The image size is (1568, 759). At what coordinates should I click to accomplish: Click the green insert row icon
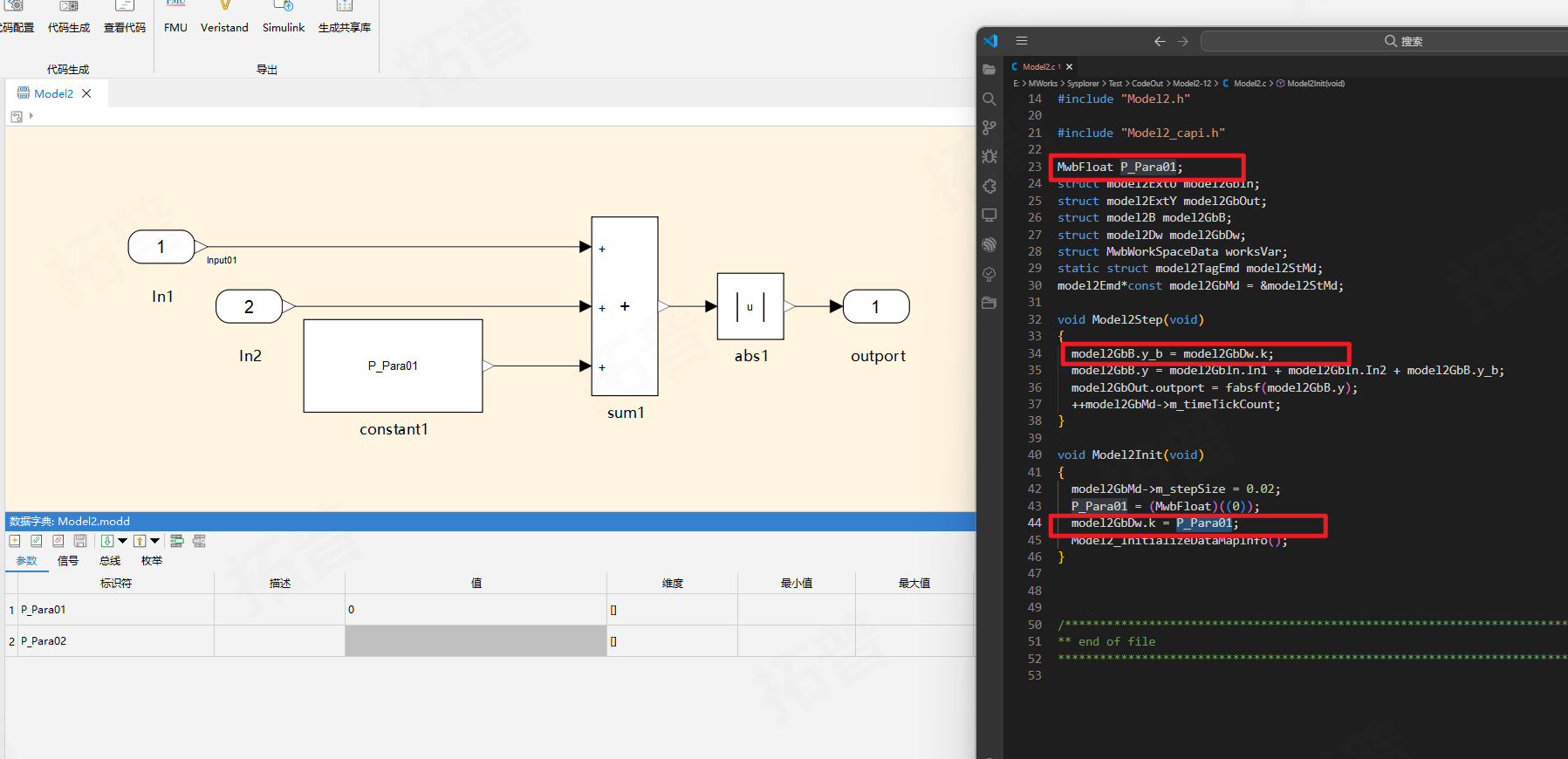177,541
